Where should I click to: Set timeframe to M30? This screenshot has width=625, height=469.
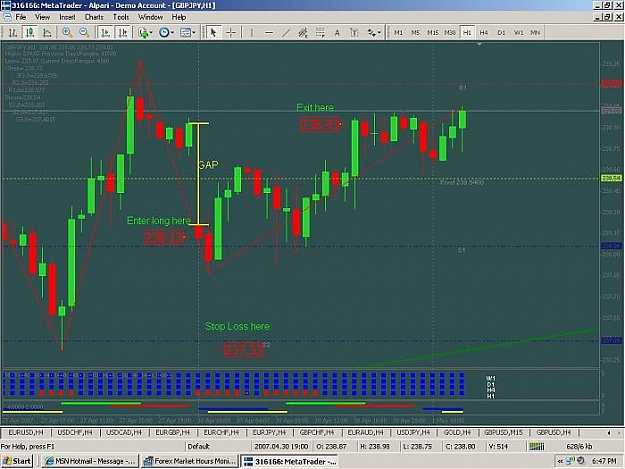coord(450,33)
